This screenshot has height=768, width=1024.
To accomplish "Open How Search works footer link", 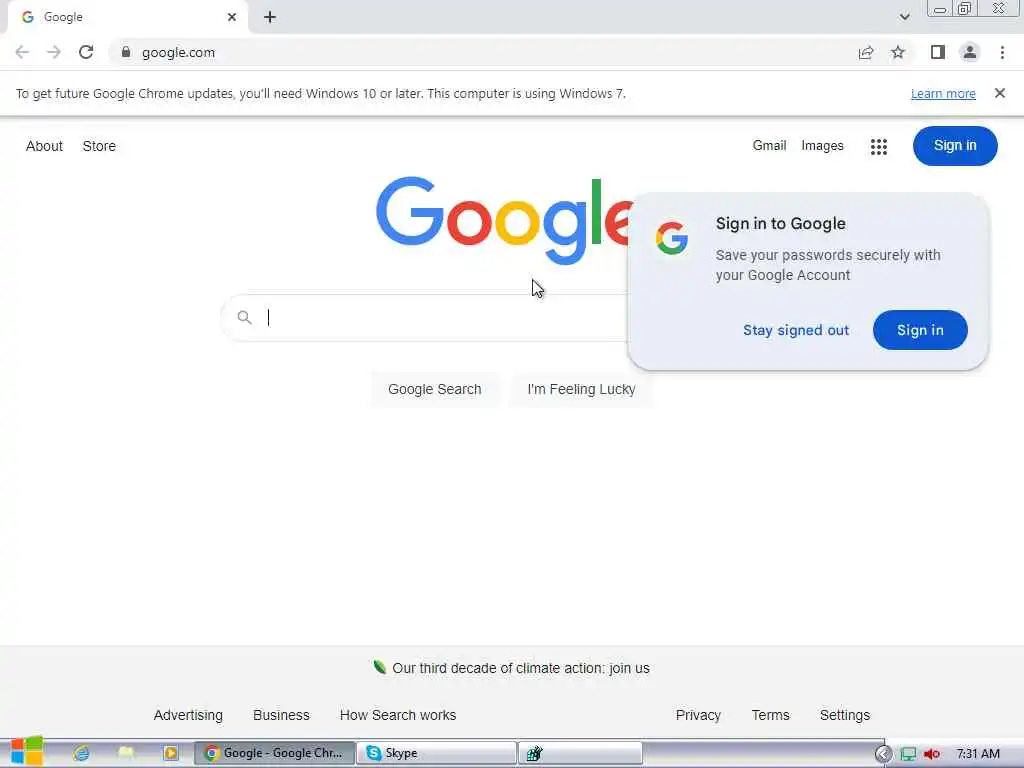I will pyautogui.click(x=398, y=715).
